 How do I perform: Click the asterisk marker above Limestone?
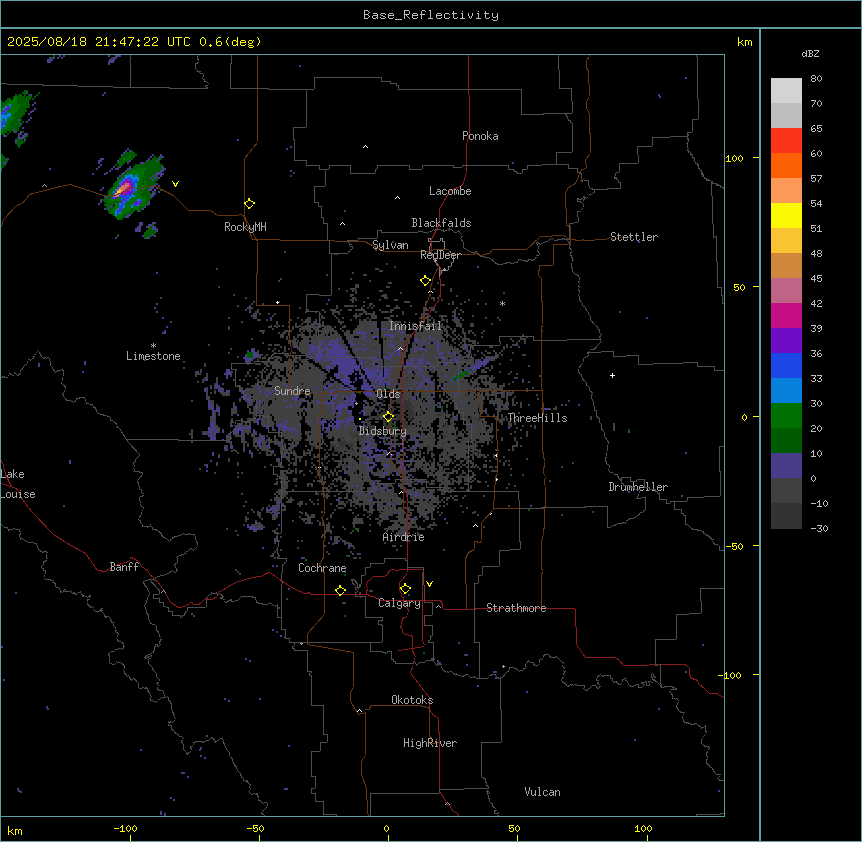tap(153, 346)
